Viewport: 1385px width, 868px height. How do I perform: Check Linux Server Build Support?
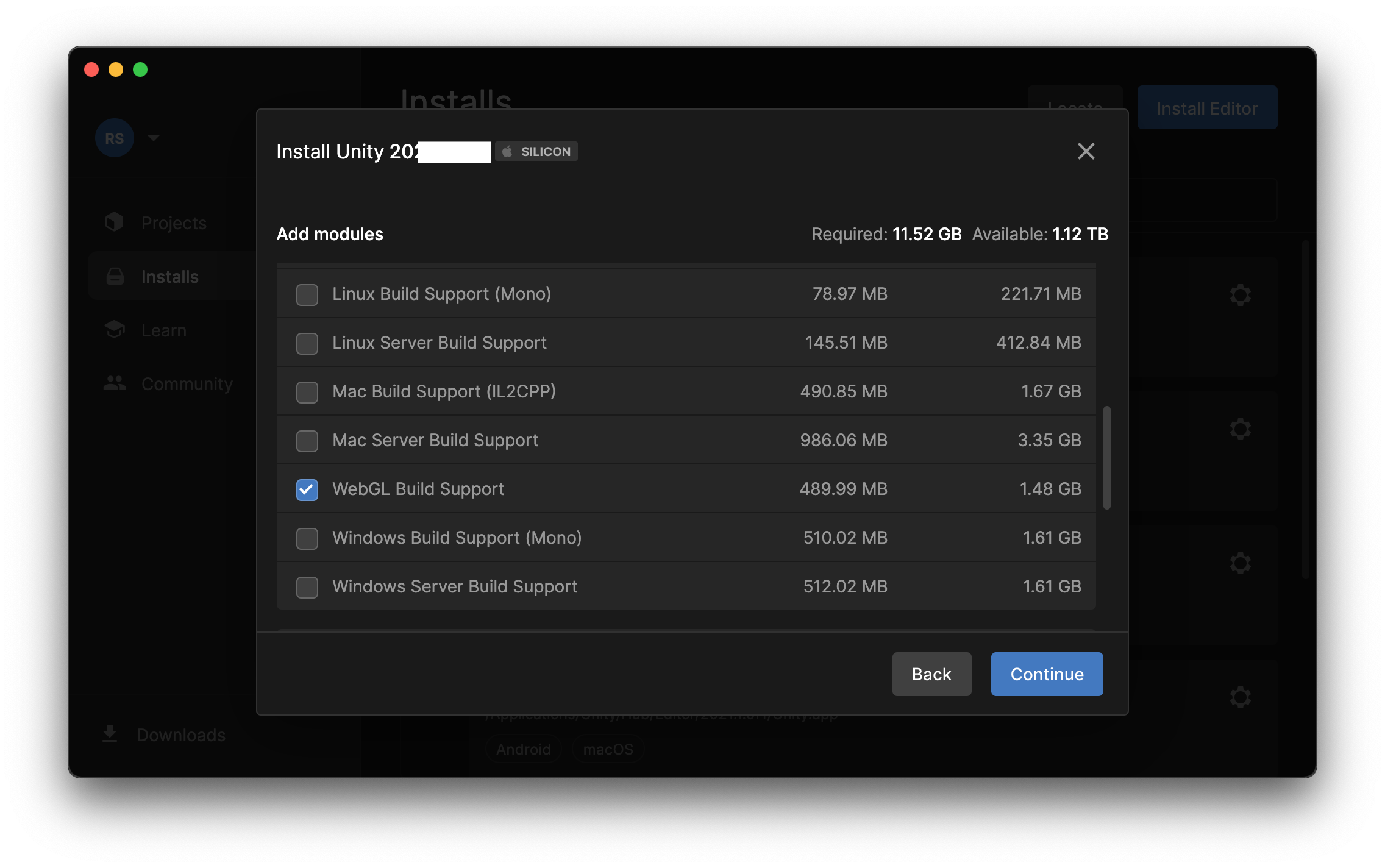click(x=307, y=343)
